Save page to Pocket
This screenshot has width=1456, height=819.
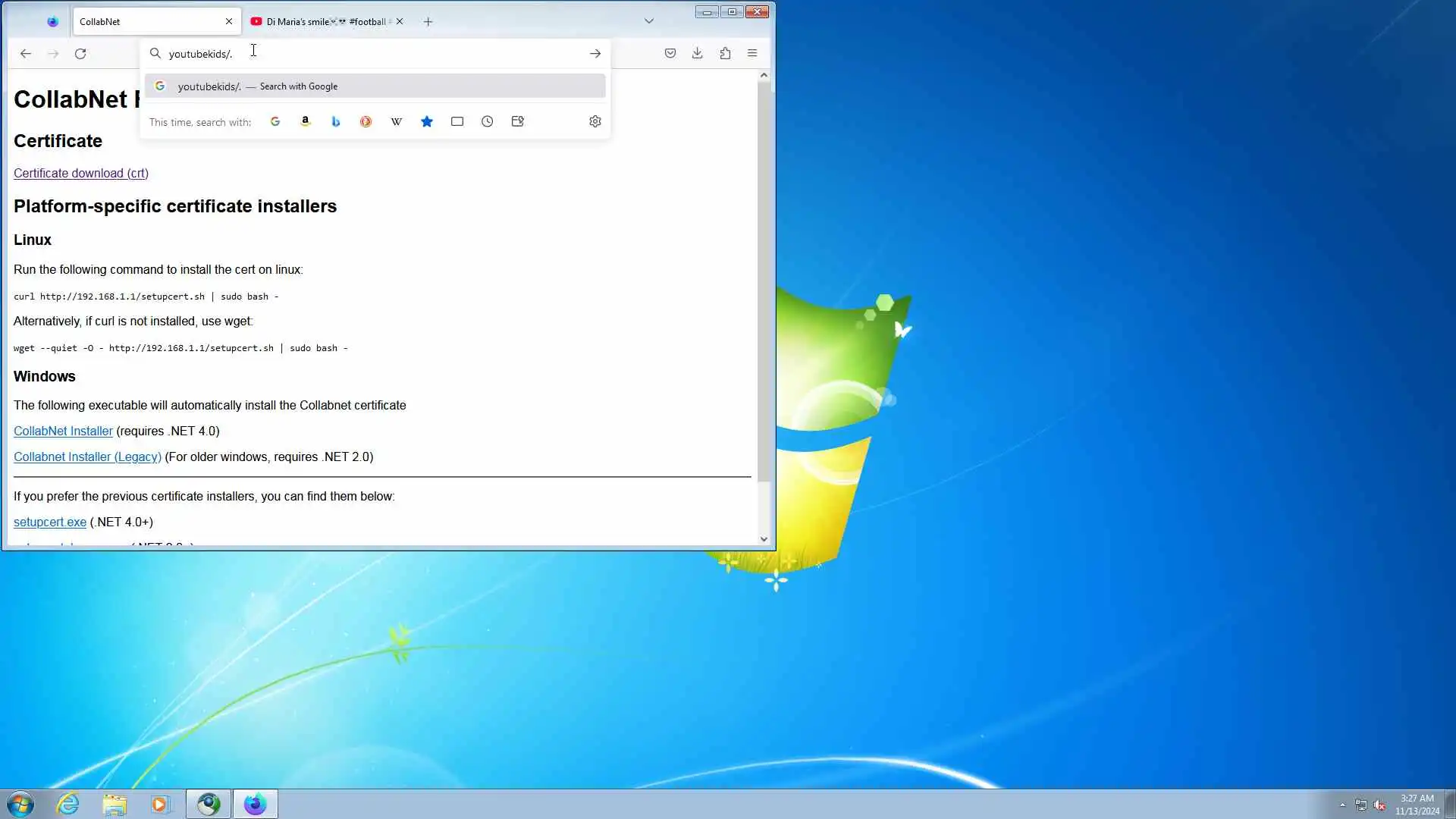pos(670,53)
